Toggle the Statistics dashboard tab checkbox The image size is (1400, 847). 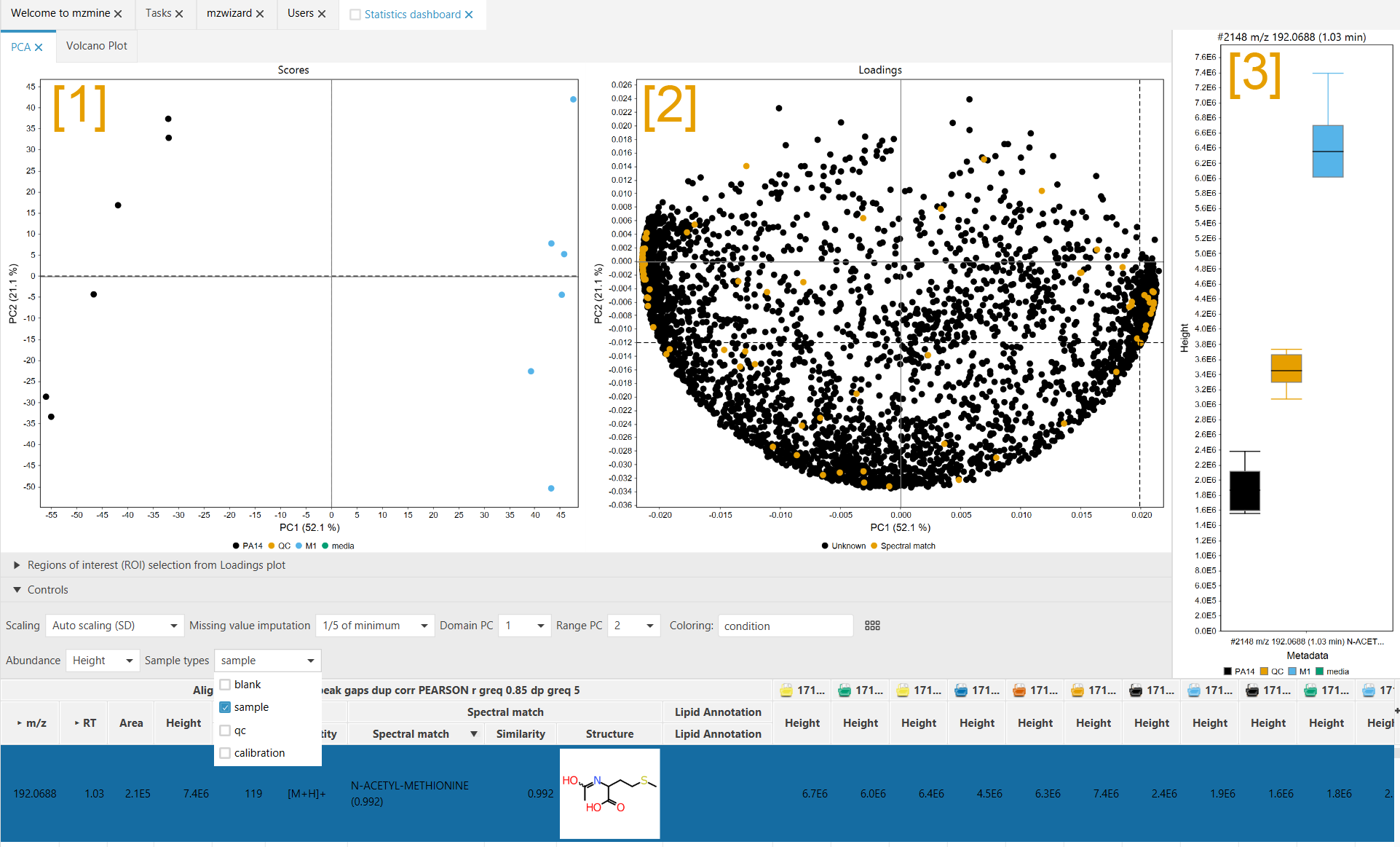click(x=355, y=15)
